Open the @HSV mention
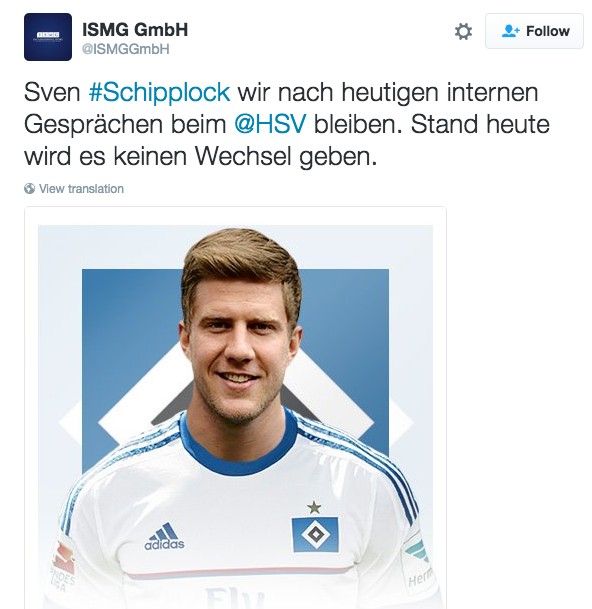Image resolution: width=592 pixels, height=609 pixels. 270,124
